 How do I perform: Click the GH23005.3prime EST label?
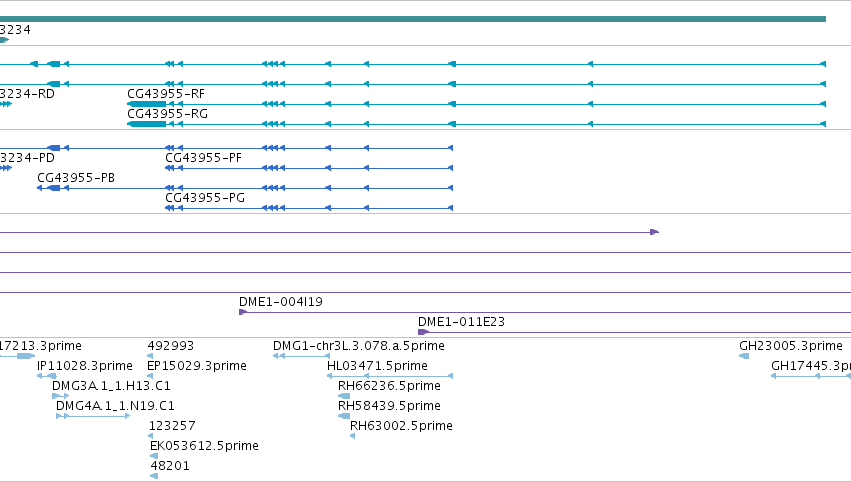click(791, 346)
